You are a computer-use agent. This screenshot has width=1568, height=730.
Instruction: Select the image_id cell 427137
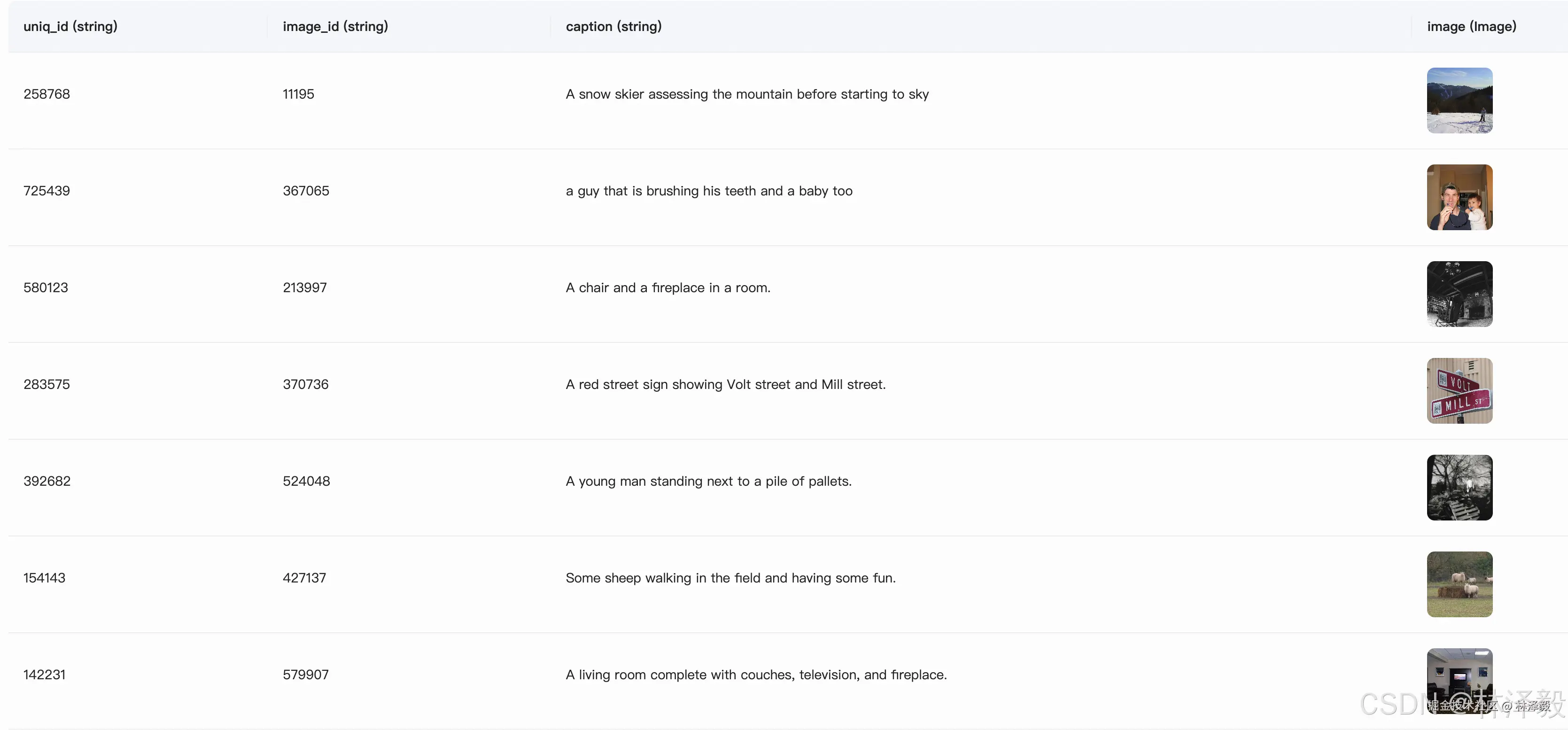coord(304,578)
